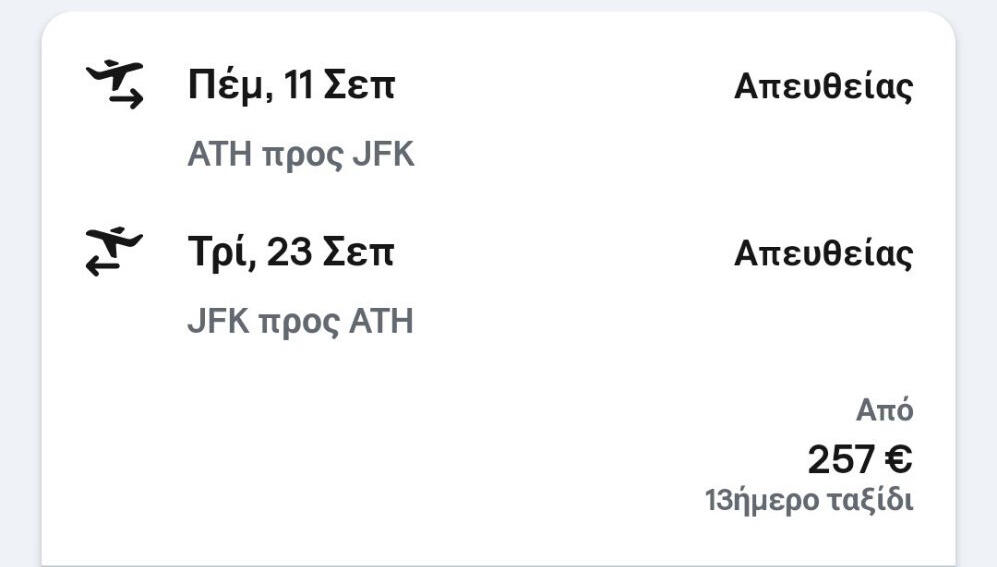Viewport: 997px width, 567px height.
Task: Click the number 23 in return date
Action: (290, 253)
